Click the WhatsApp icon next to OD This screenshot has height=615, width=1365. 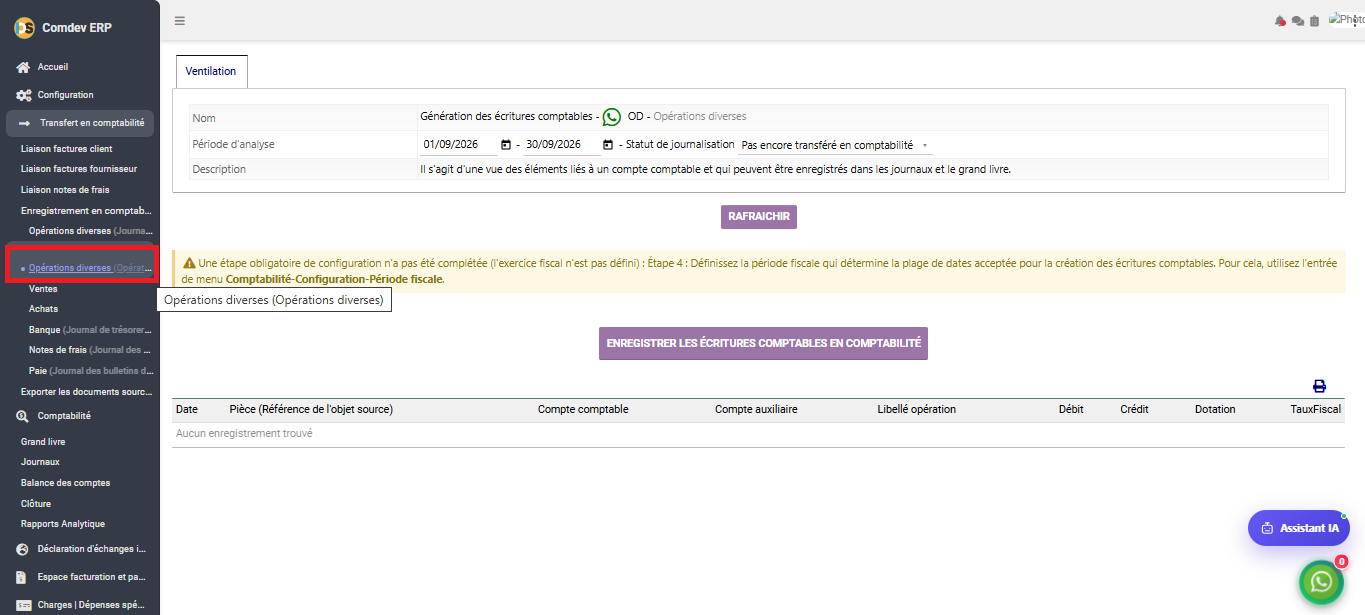(611, 117)
